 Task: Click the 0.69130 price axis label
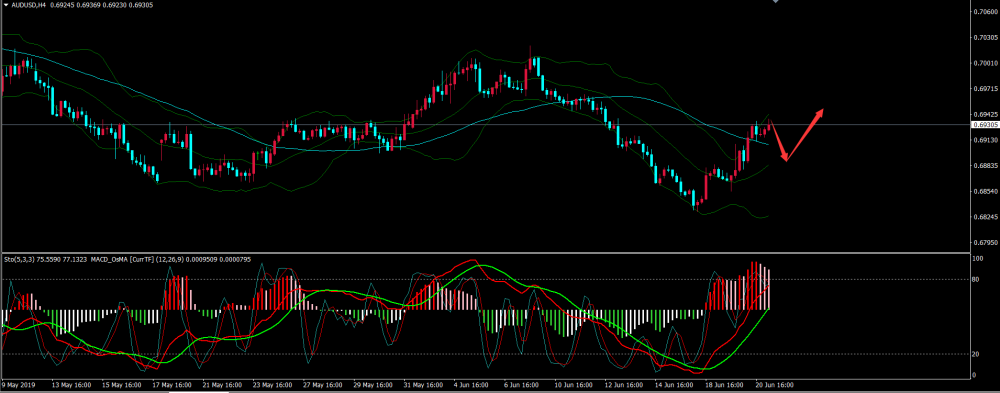[x=987, y=140]
